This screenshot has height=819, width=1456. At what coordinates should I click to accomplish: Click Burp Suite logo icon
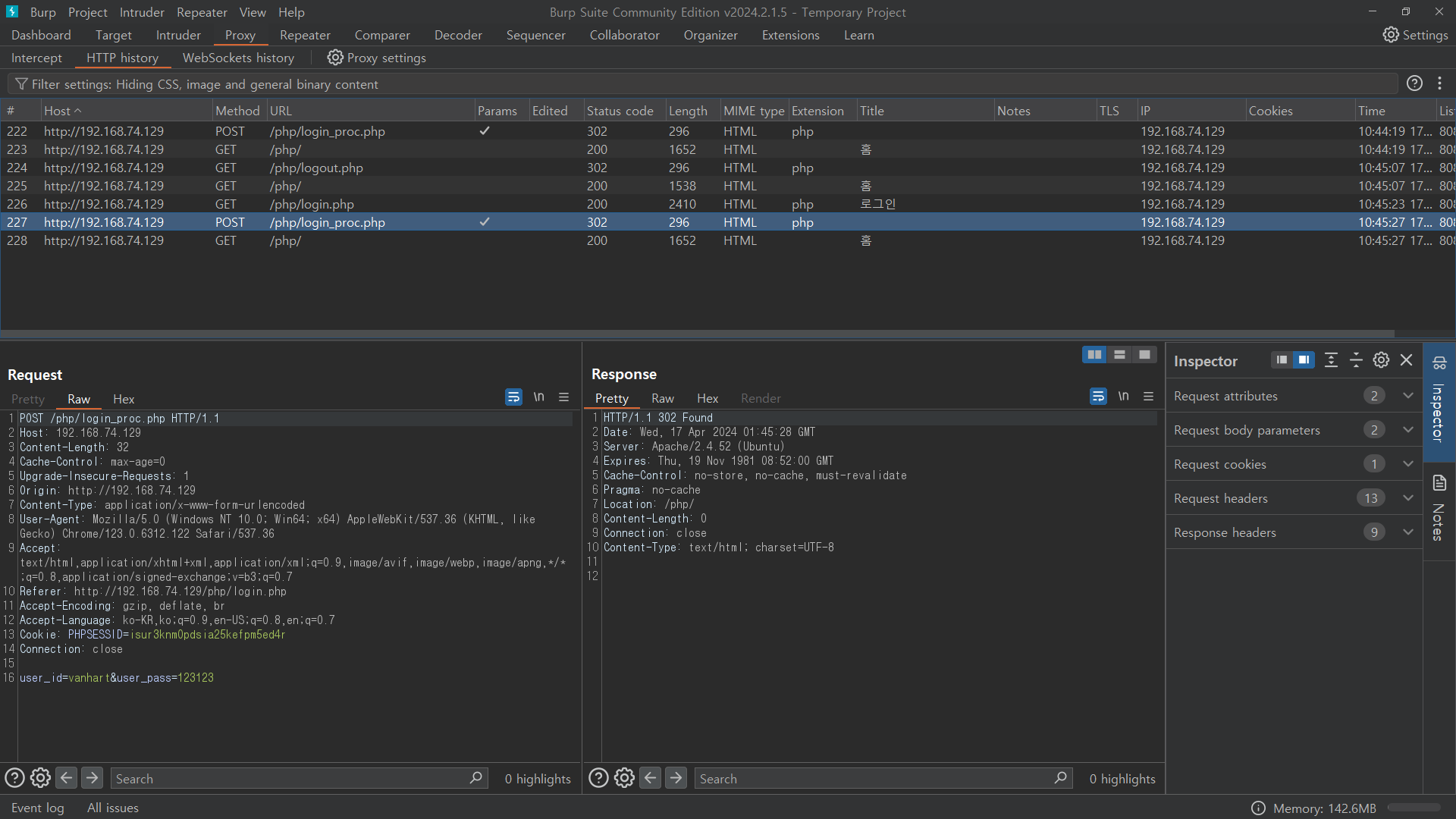[x=12, y=11]
